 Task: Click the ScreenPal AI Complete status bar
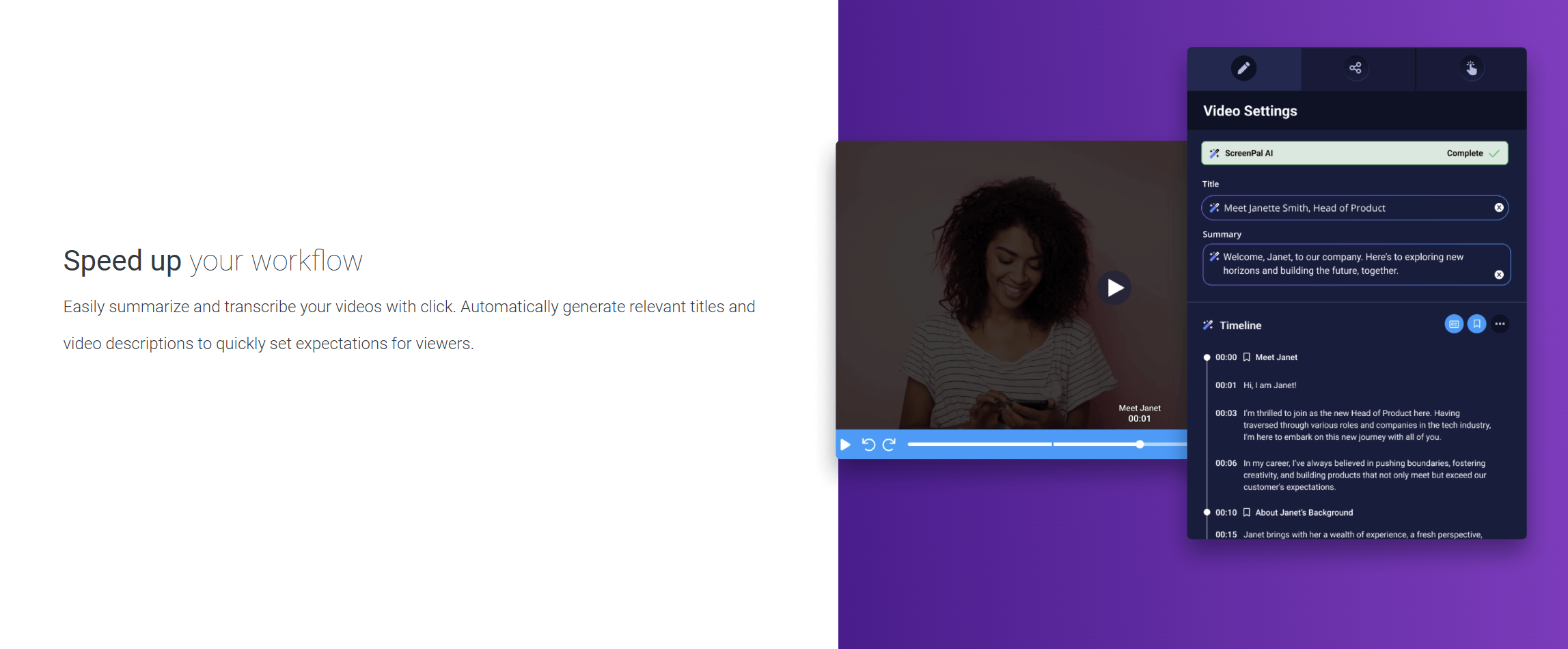tap(1355, 153)
